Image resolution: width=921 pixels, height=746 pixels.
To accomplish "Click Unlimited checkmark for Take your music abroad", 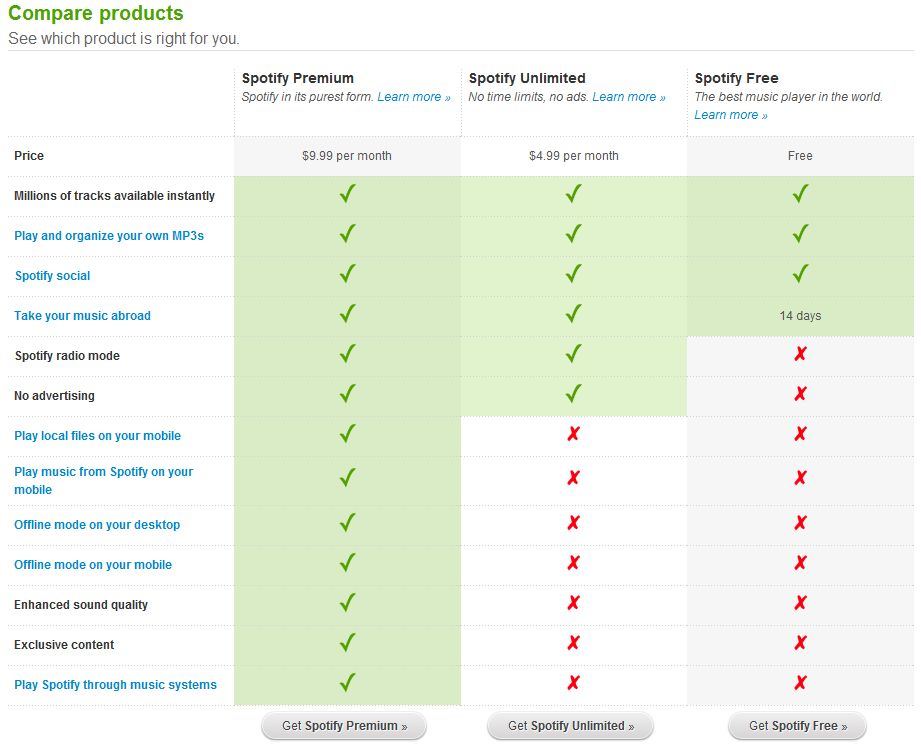I will (573, 314).
